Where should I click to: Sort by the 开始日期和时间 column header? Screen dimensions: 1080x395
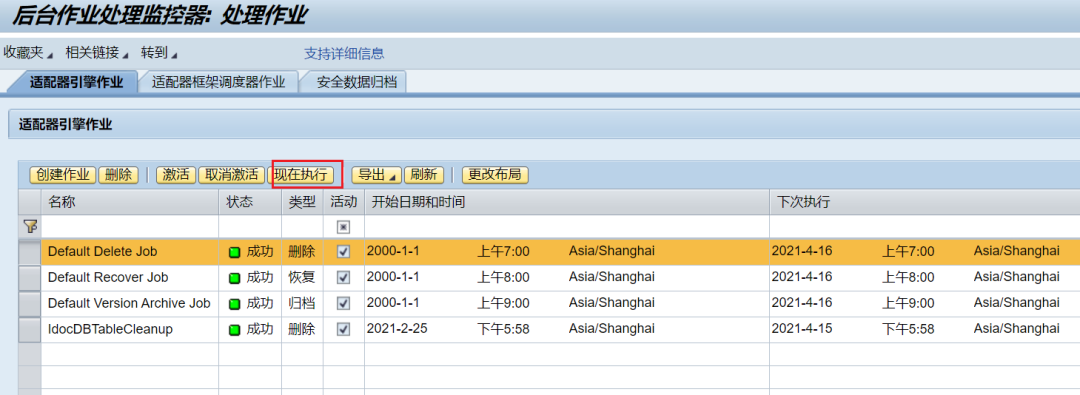pos(567,202)
